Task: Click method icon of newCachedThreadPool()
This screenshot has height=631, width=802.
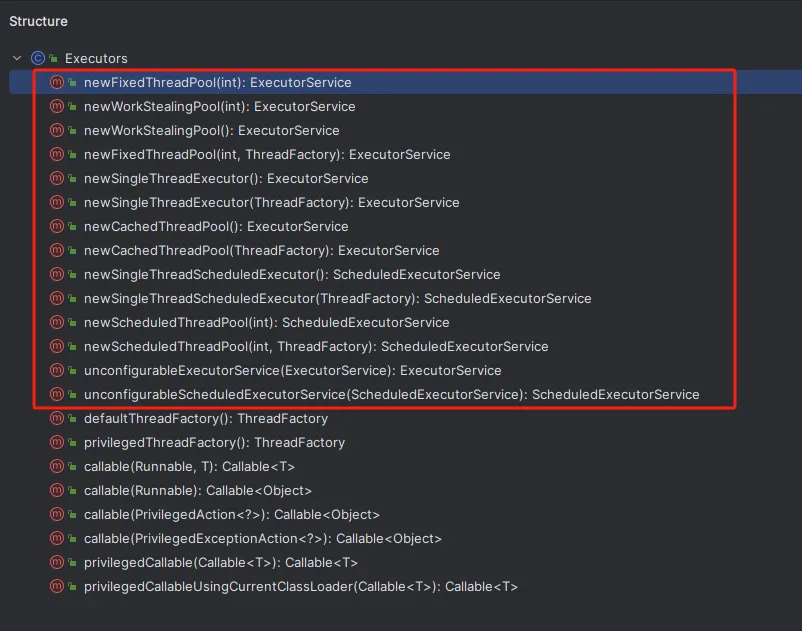Action: tap(57, 227)
